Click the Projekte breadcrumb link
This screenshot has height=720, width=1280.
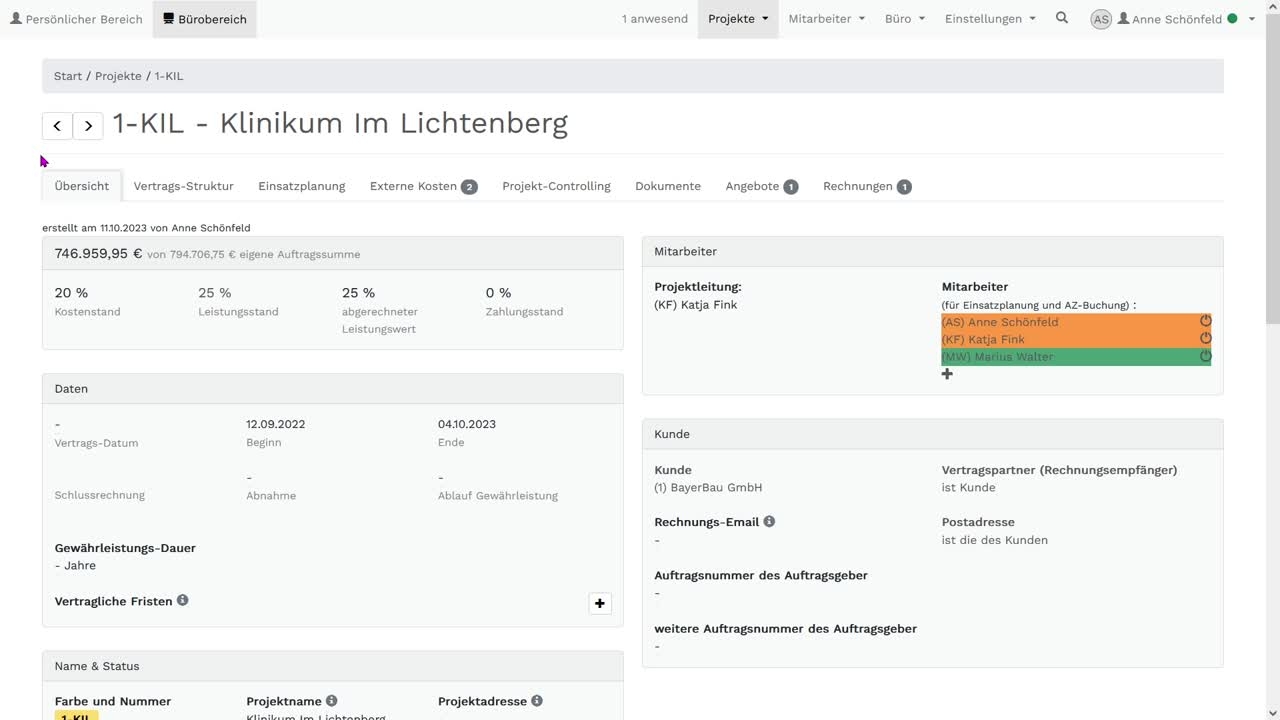tap(118, 76)
